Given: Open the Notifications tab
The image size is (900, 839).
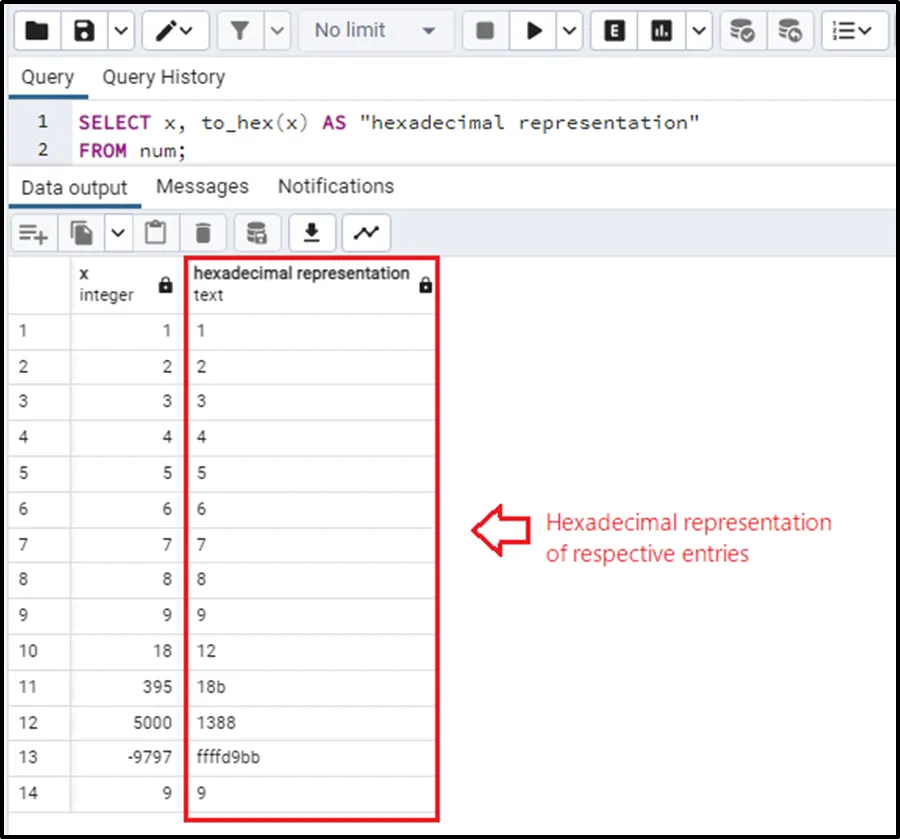Looking at the screenshot, I should [335, 186].
